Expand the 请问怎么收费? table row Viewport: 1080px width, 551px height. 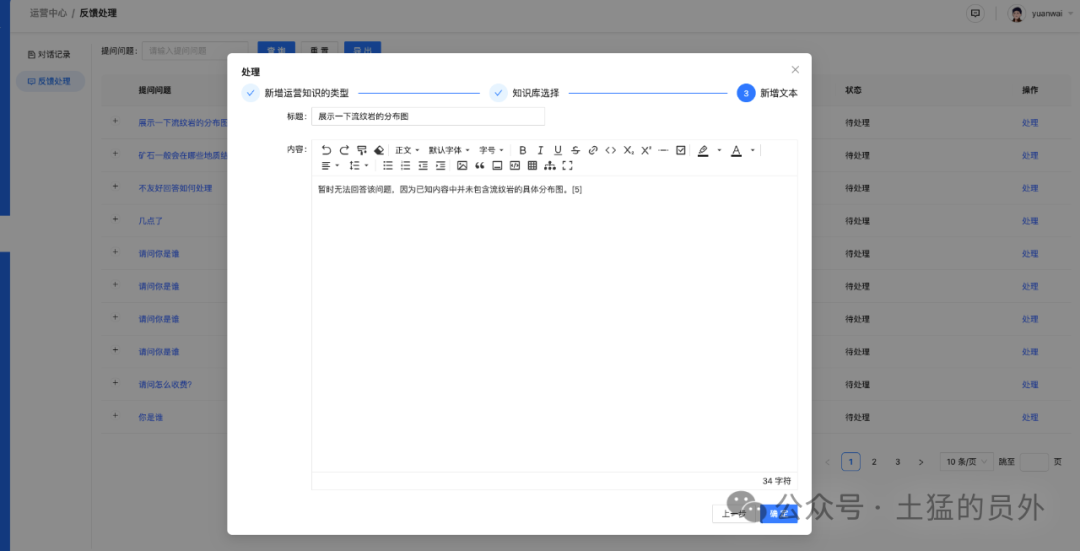point(115,383)
